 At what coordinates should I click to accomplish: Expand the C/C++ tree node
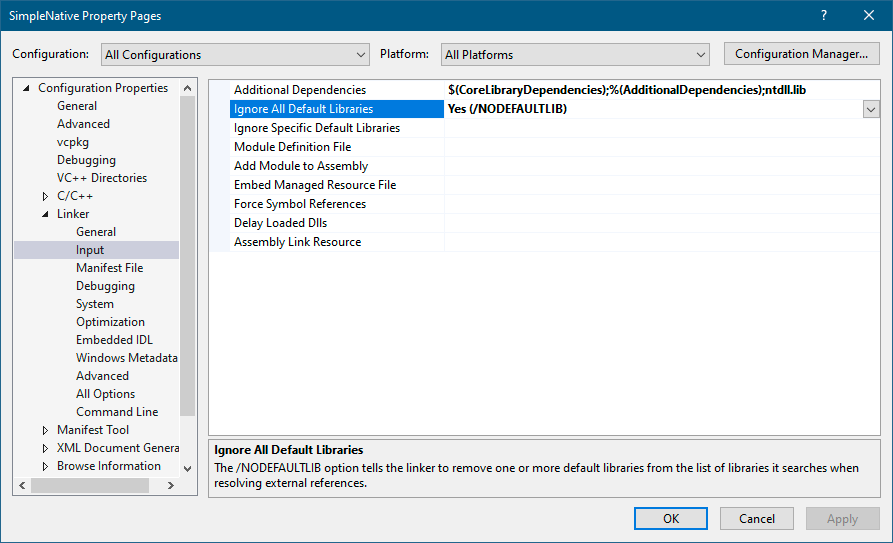click(45, 196)
